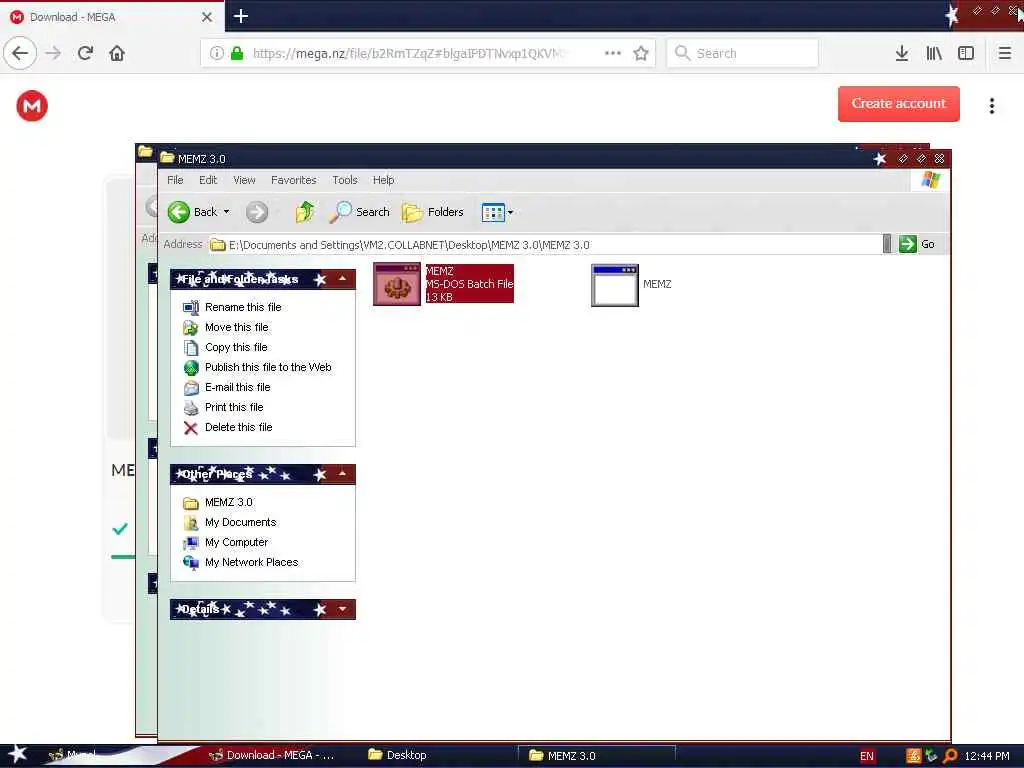This screenshot has height=768, width=1024.
Task: Collapse the File and Folder Tasks panel
Action: tap(343, 279)
